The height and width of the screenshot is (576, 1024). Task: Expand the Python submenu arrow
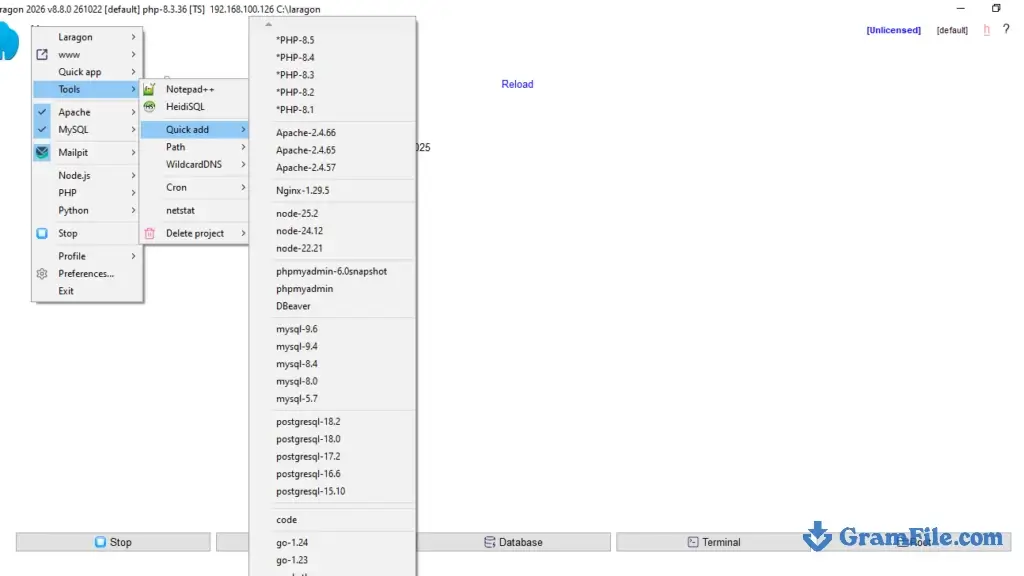coord(133,210)
